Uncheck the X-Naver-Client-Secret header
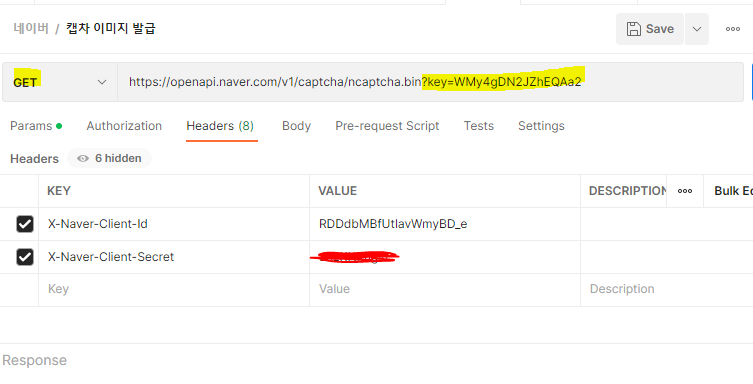The image size is (753, 384). (x=25, y=257)
